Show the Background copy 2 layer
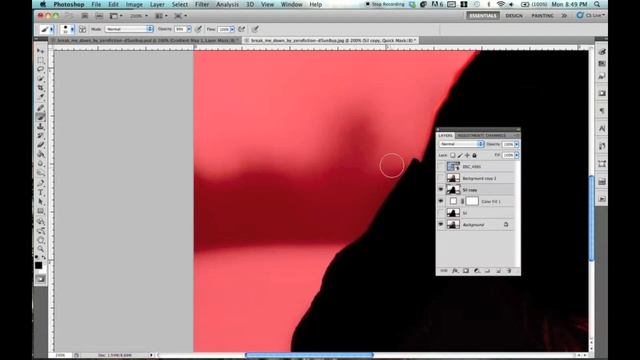The image size is (640, 360). click(441, 178)
